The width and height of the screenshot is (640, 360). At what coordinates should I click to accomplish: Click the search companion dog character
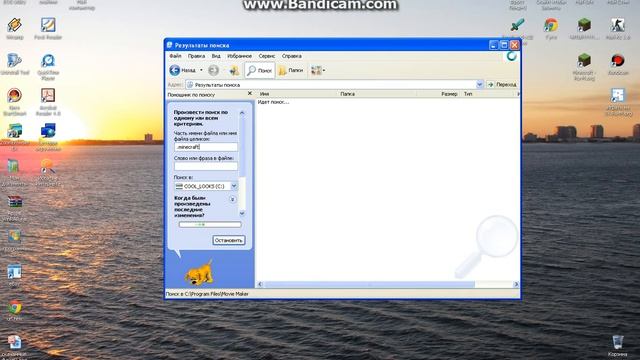coord(199,272)
